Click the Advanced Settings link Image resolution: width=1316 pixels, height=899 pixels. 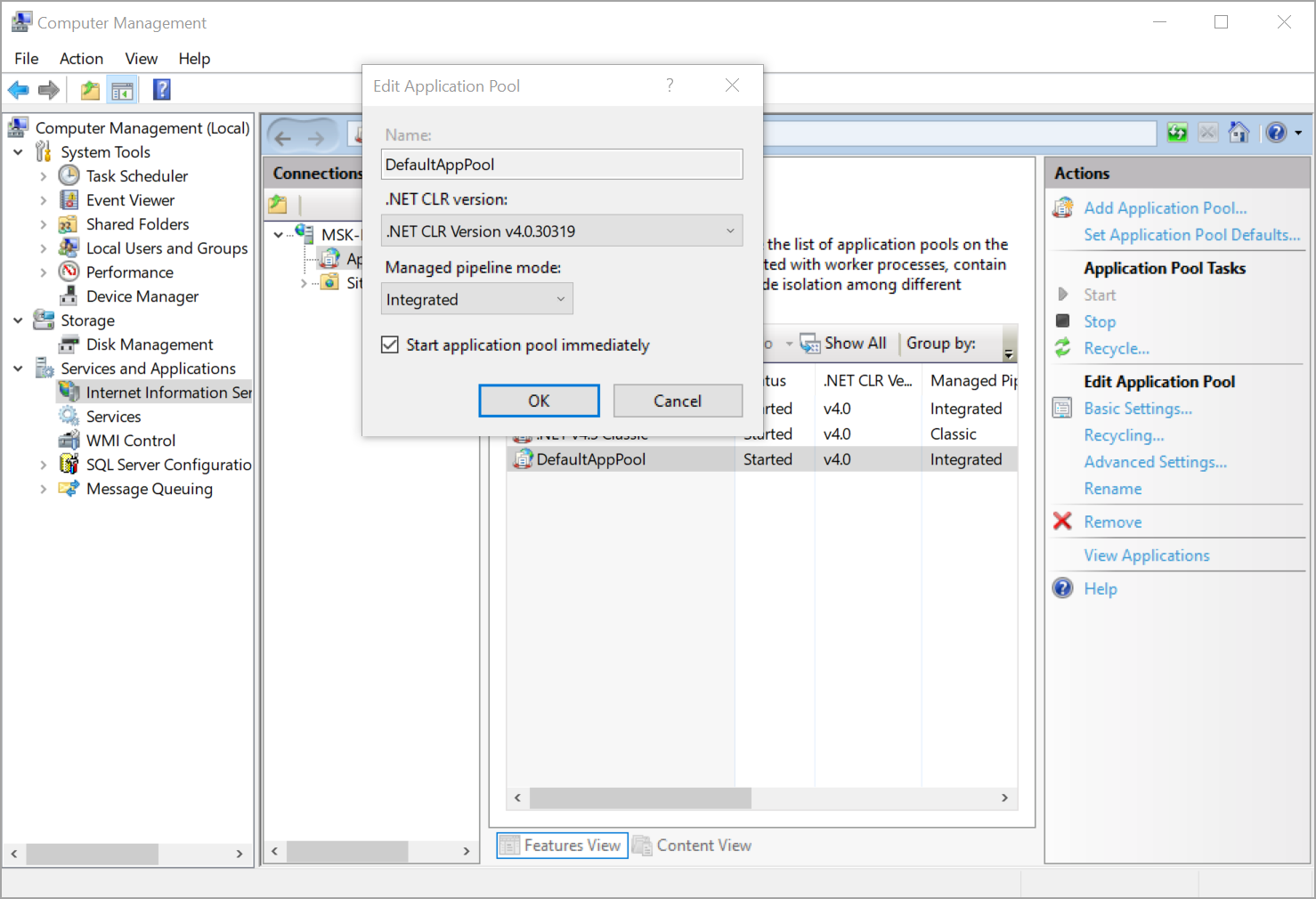[x=1155, y=462]
